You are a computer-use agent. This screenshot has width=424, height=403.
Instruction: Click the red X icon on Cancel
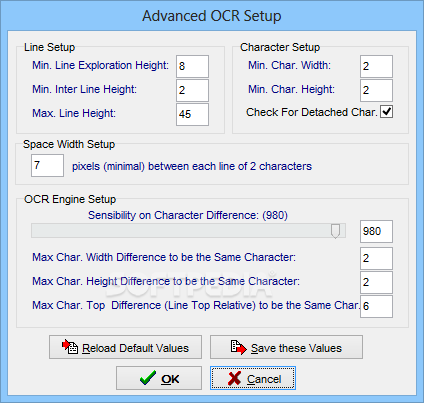(235, 378)
